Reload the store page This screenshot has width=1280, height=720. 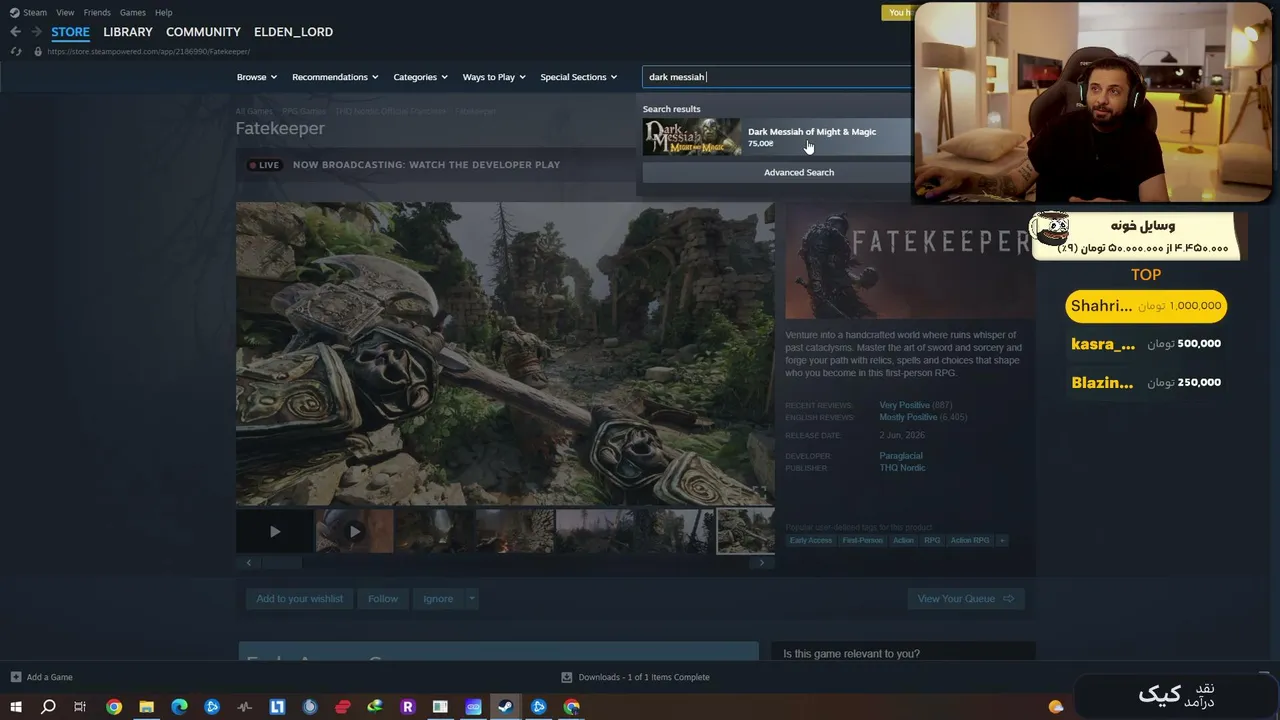click(15, 51)
